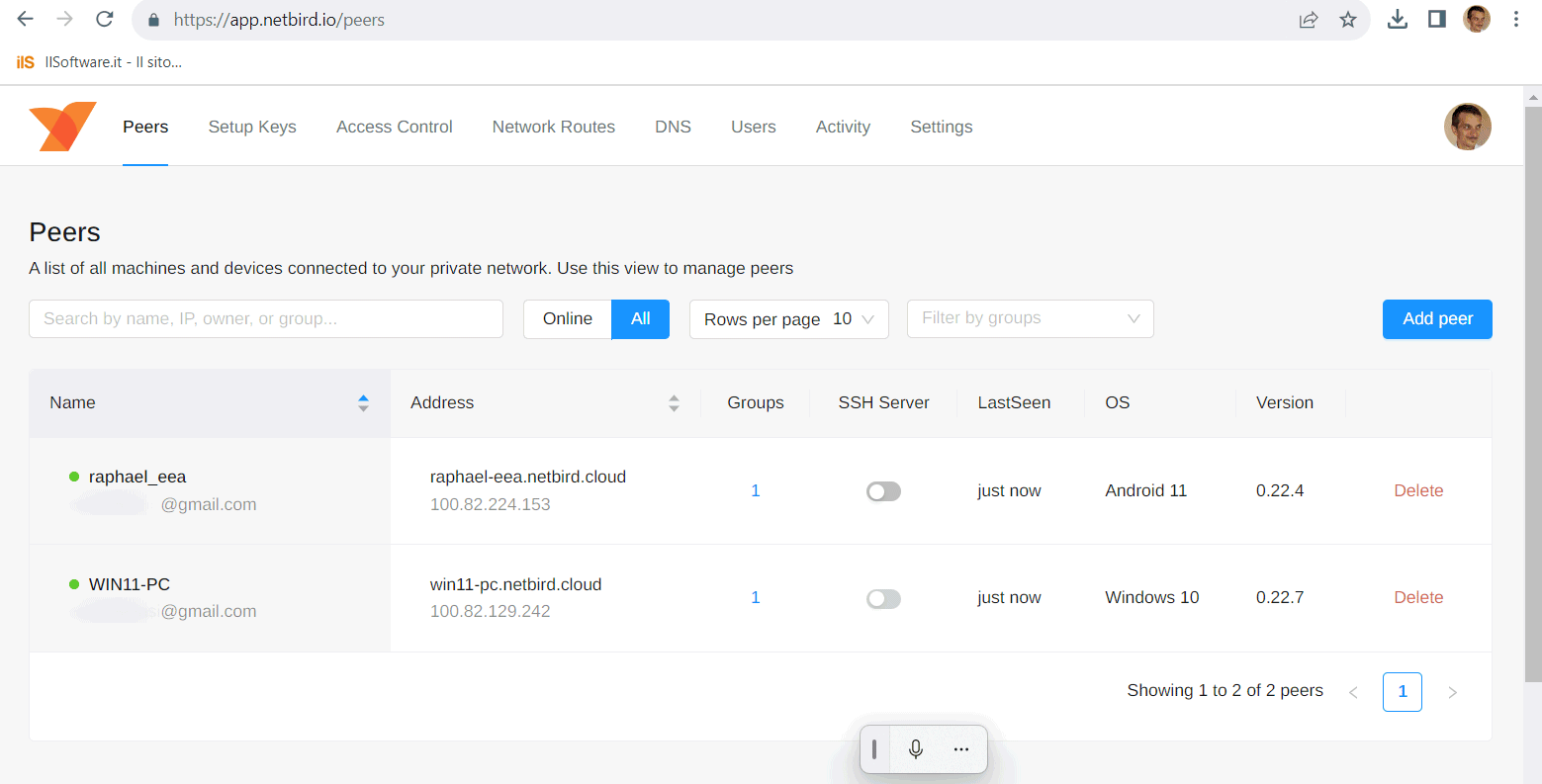This screenshot has width=1542, height=784.
Task: Enable SSH Server for raphael_eea
Action: click(x=883, y=491)
